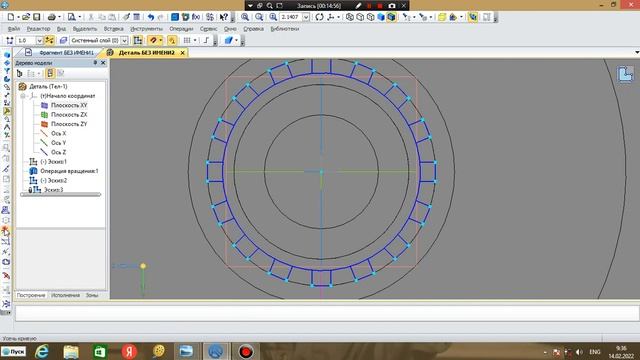Toggle the Sketch mode button
The width and height of the screenshot is (640, 360).
click(138, 40)
